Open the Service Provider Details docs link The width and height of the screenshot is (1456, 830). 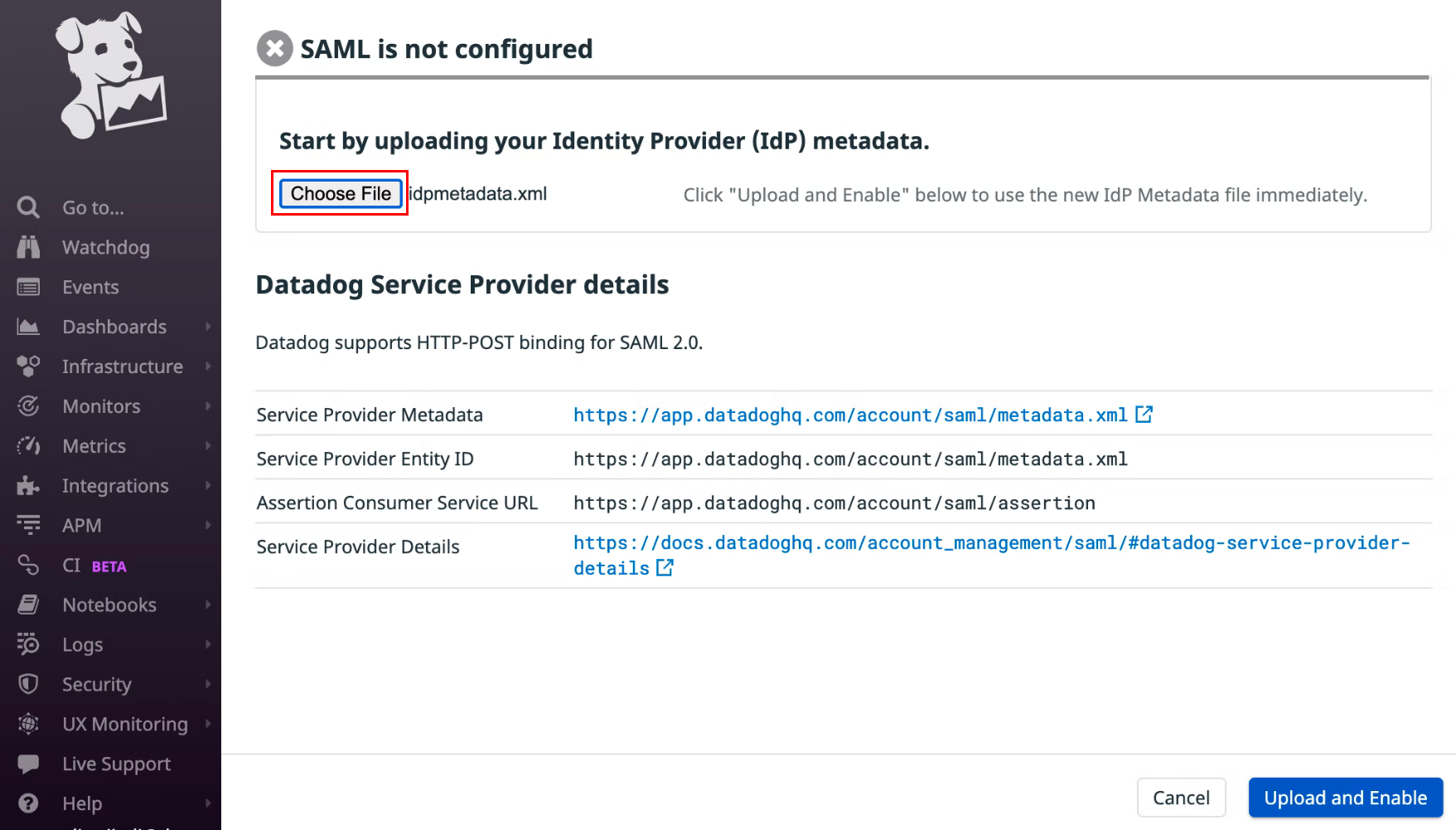pos(991,556)
